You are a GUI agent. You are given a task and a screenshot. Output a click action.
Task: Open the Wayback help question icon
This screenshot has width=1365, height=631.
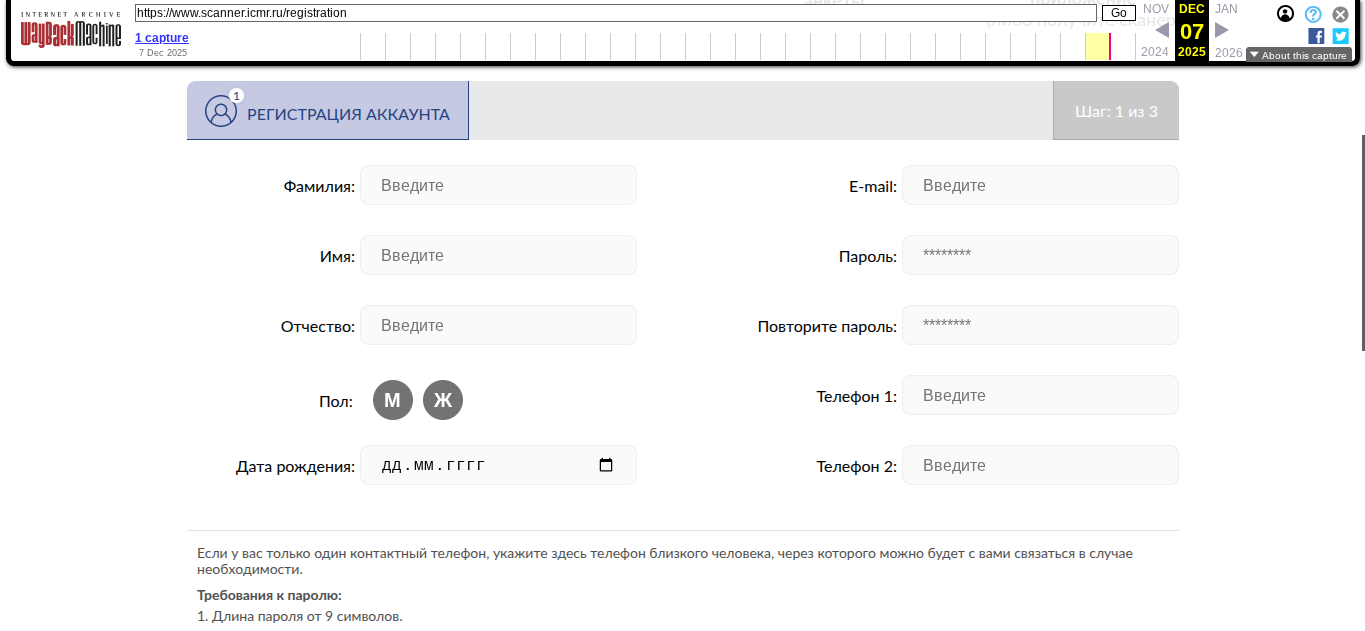[x=1313, y=14]
